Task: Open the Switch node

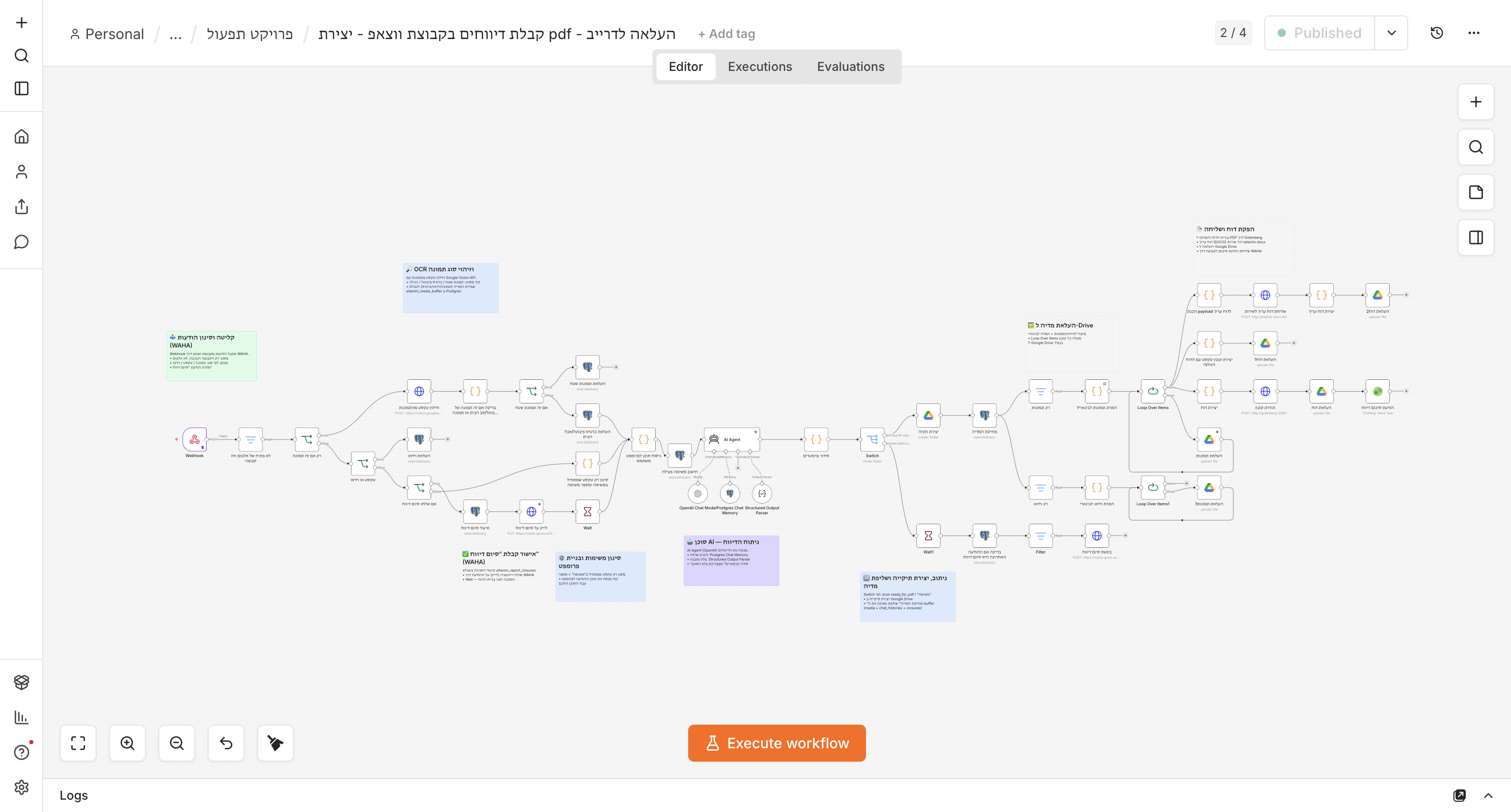Action: pyautogui.click(x=872, y=439)
